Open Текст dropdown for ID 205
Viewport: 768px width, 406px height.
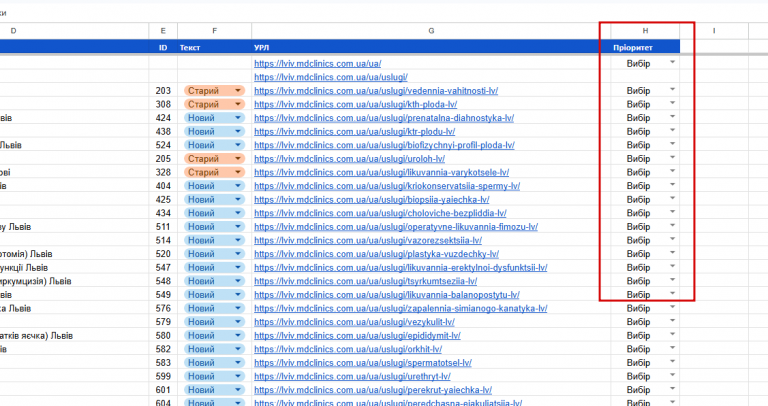pos(238,159)
